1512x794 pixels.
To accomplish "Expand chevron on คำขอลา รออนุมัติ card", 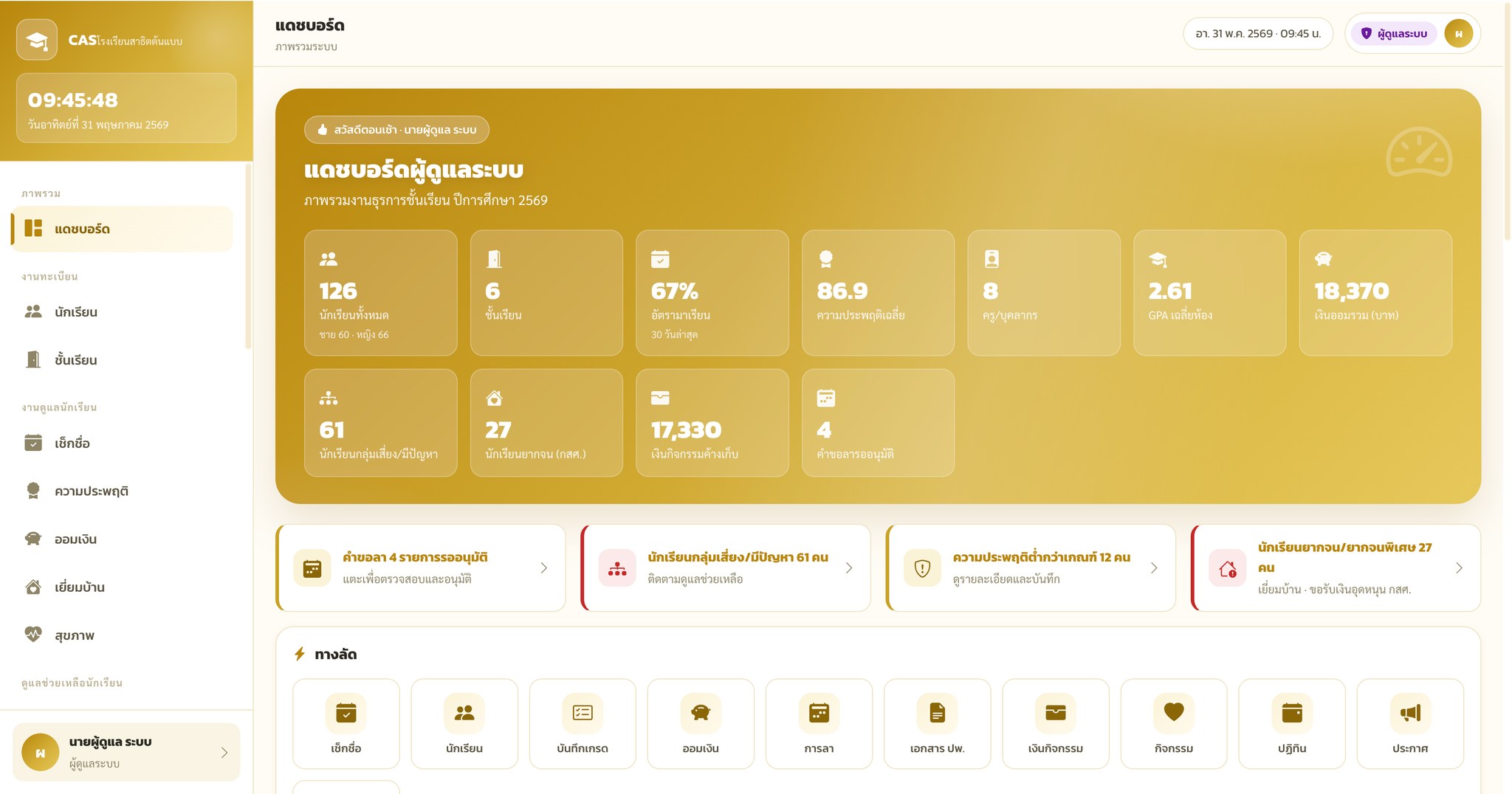I will (544, 568).
